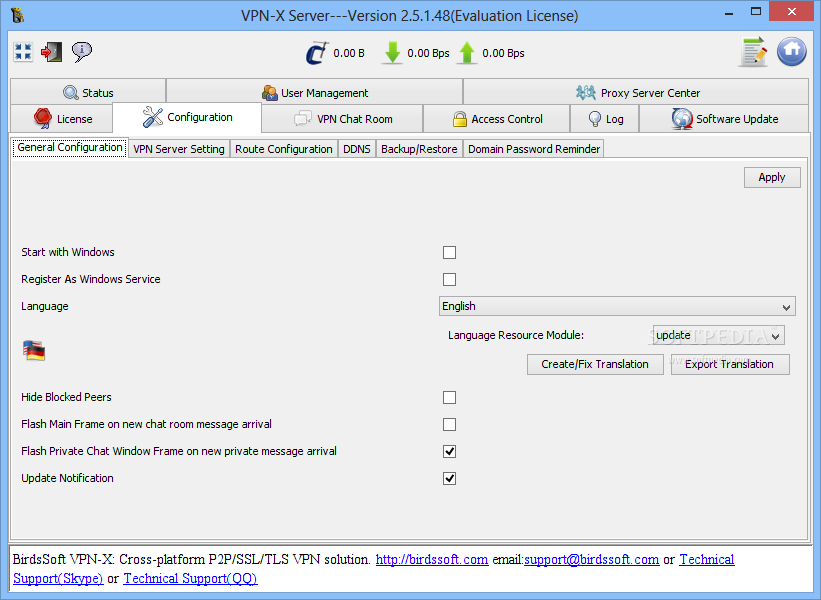This screenshot has width=821, height=600.
Task: Uncheck Update Notification checkbox
Action: coord(449,479)
